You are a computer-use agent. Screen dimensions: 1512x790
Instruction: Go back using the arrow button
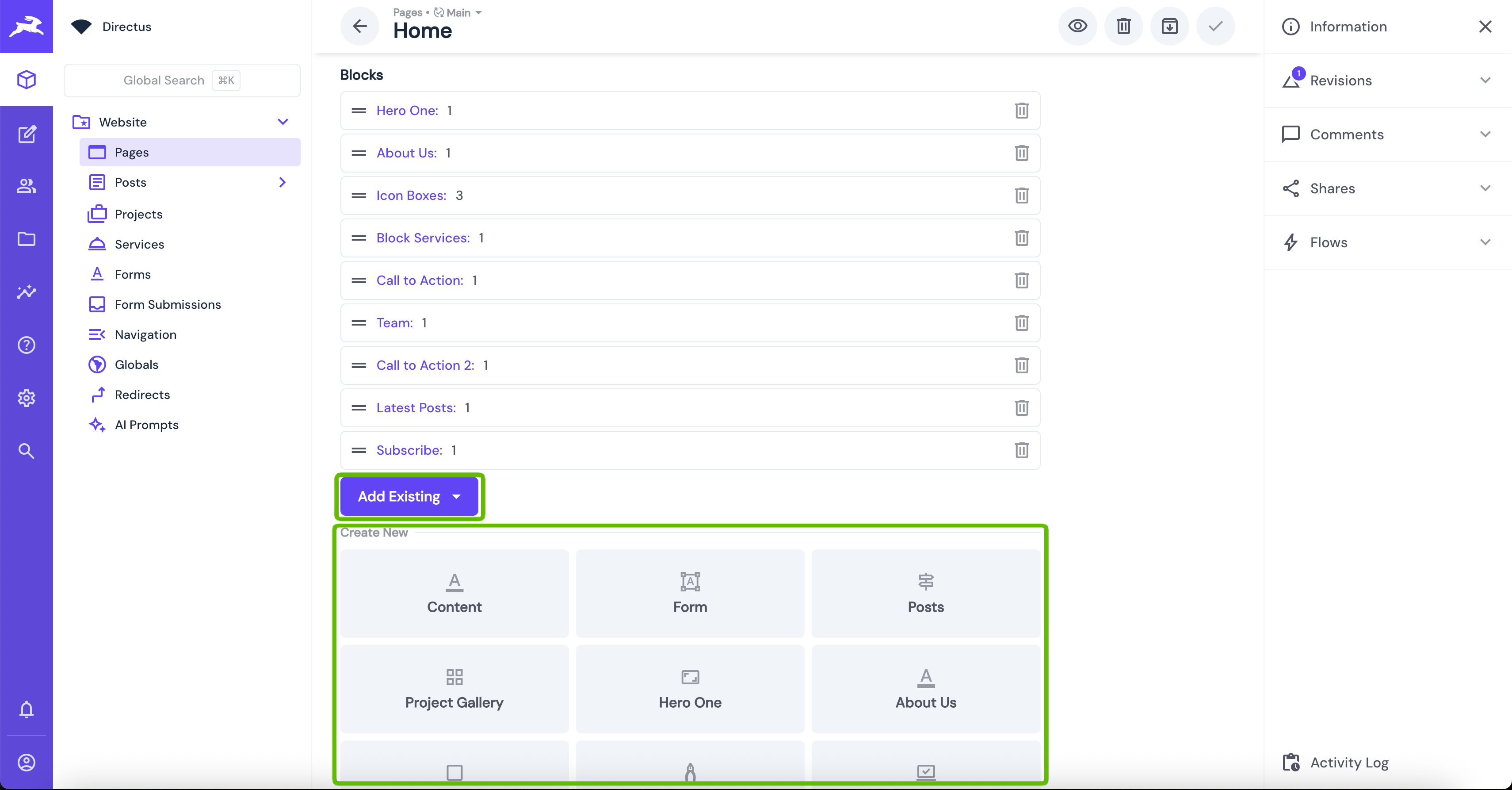(359, 26)
